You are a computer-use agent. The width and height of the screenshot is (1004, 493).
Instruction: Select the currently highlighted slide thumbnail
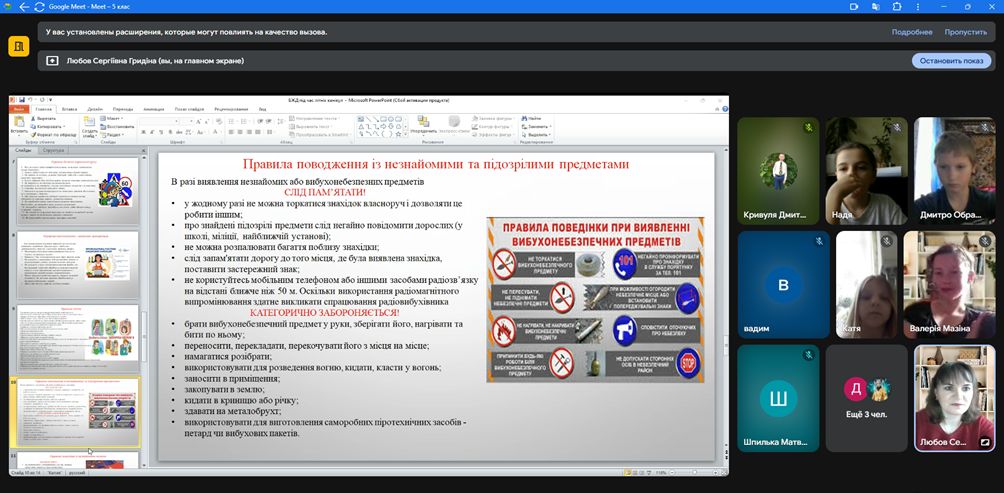coord(76,412)
